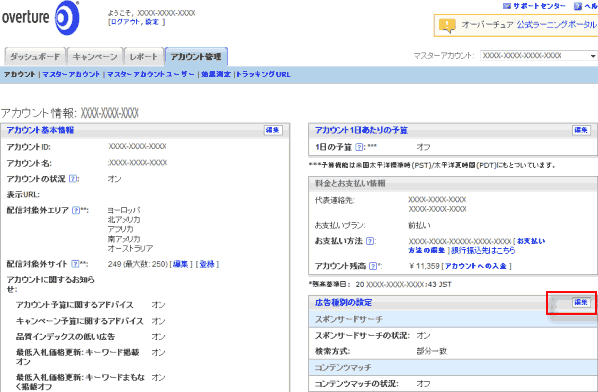The width and height of the screenshot is (598, 392).
Task: Click 編集 button in アカウント1日あたりの予算 header
Action: 581,130
